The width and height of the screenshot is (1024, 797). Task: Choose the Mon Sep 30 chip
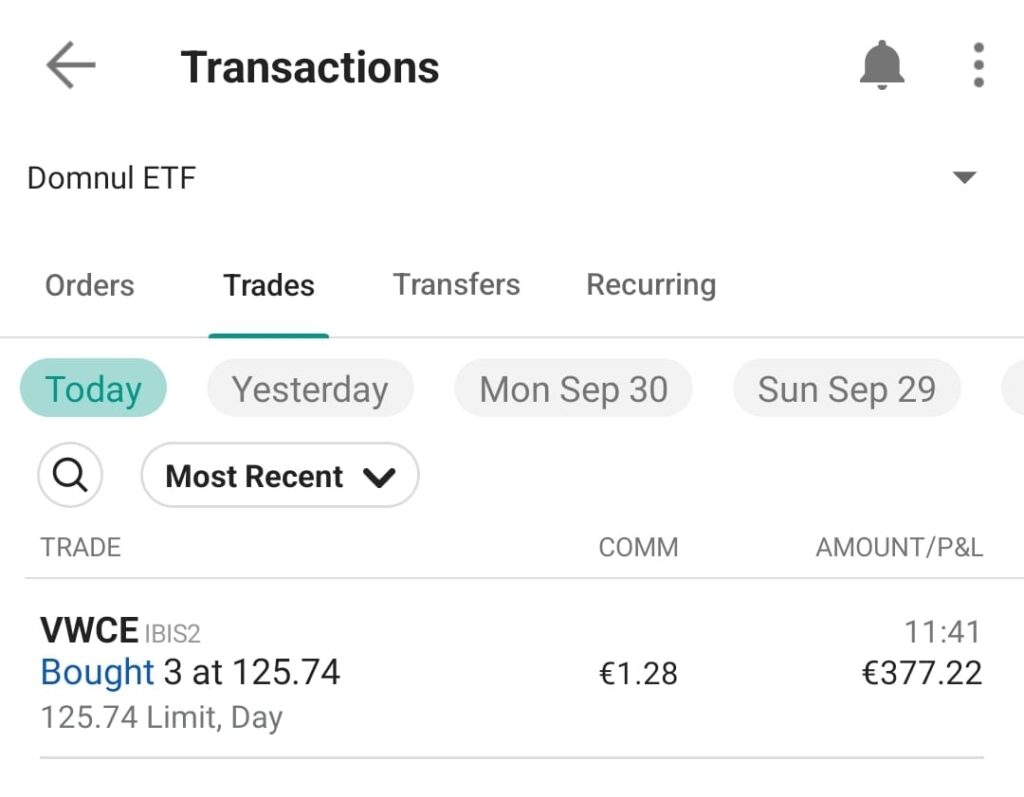pos(573,389)
